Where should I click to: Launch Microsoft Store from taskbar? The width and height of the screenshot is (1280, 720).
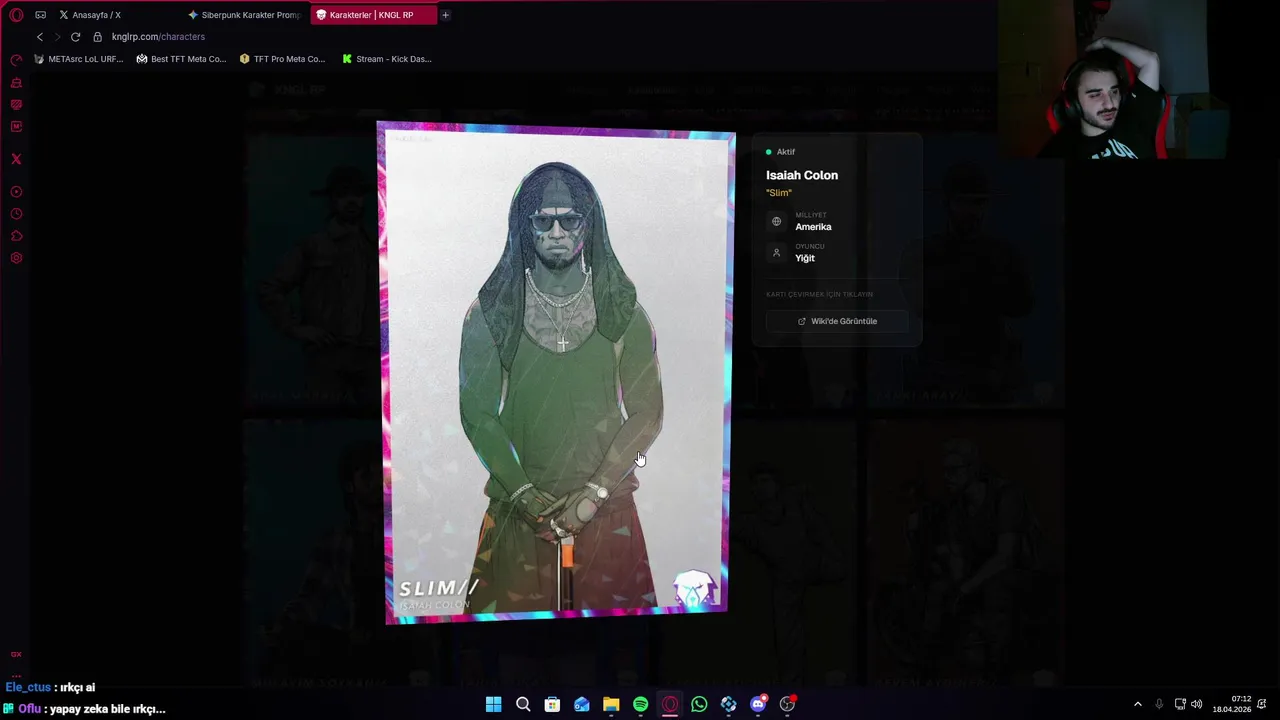pyautogui.click(x=552, y=704)
